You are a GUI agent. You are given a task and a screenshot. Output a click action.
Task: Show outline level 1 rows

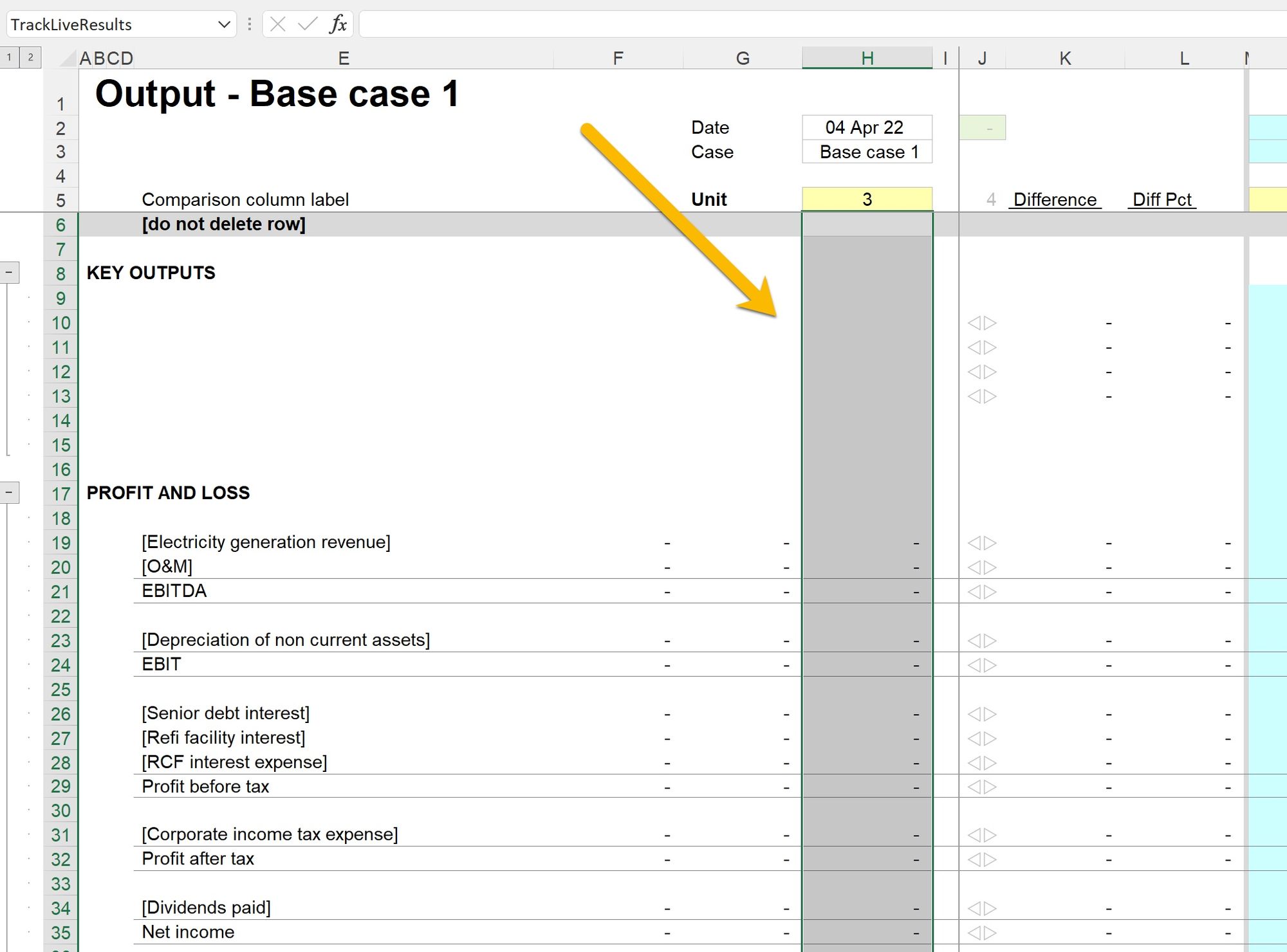tap(9, 57)
